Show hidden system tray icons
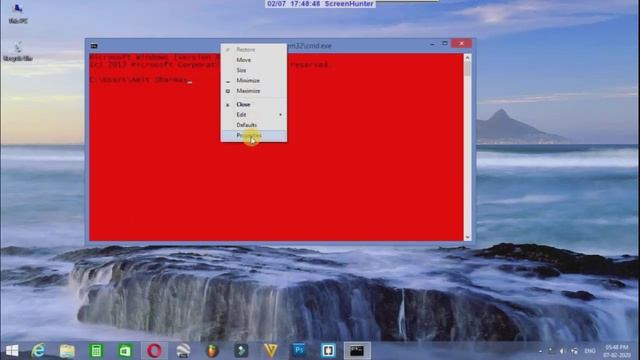640x360 pixels. point(540,351)
